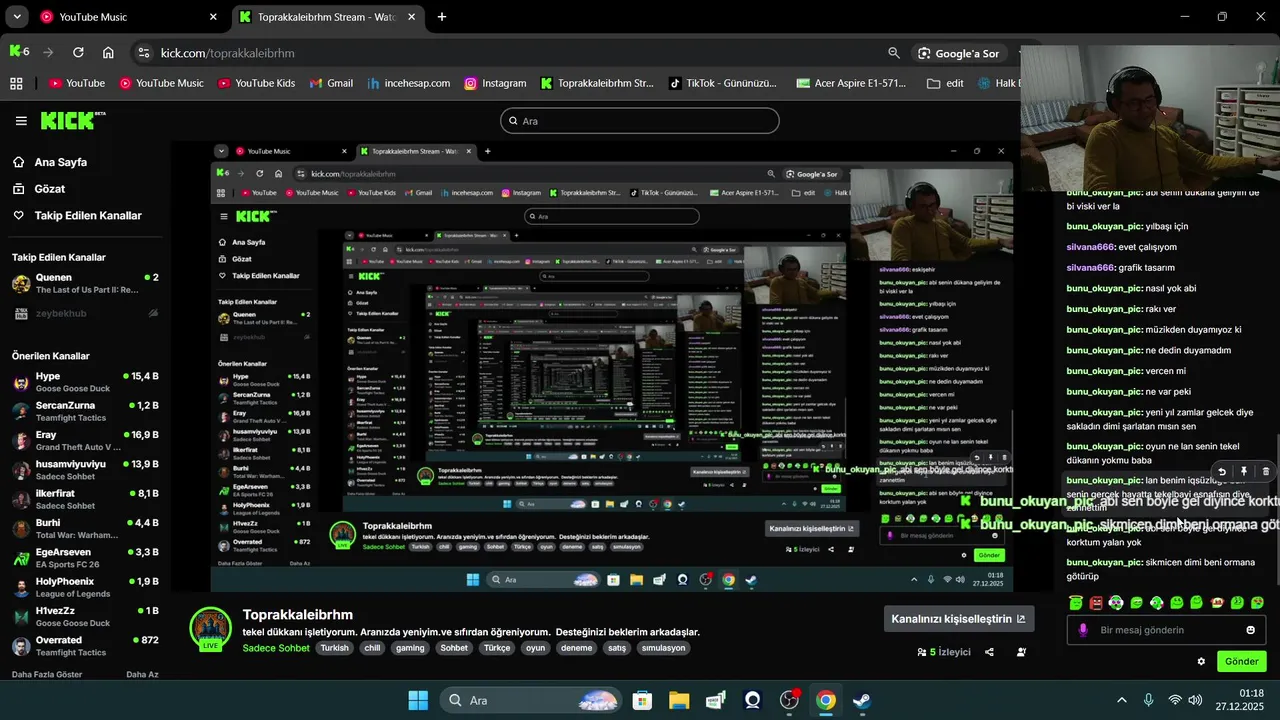
Task: Open Wi-Fi network settings in tray
Action: 1175,700
